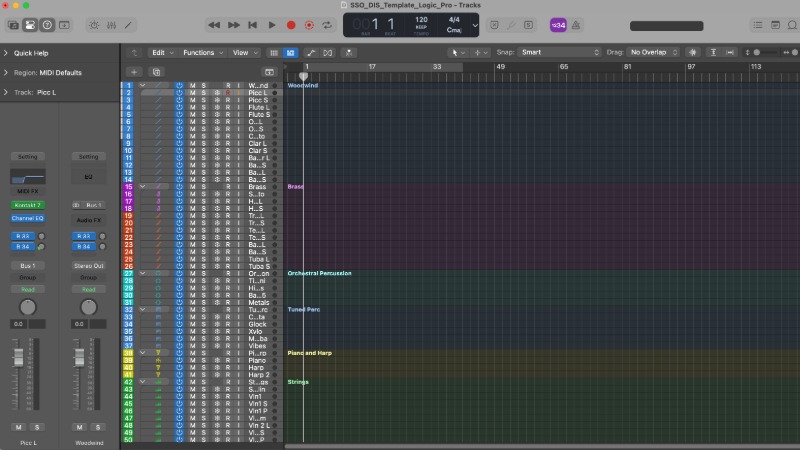The image size is (800, 450).
Task: Click the Kontakt 7 instrument slot
Action: pos(26,204)
